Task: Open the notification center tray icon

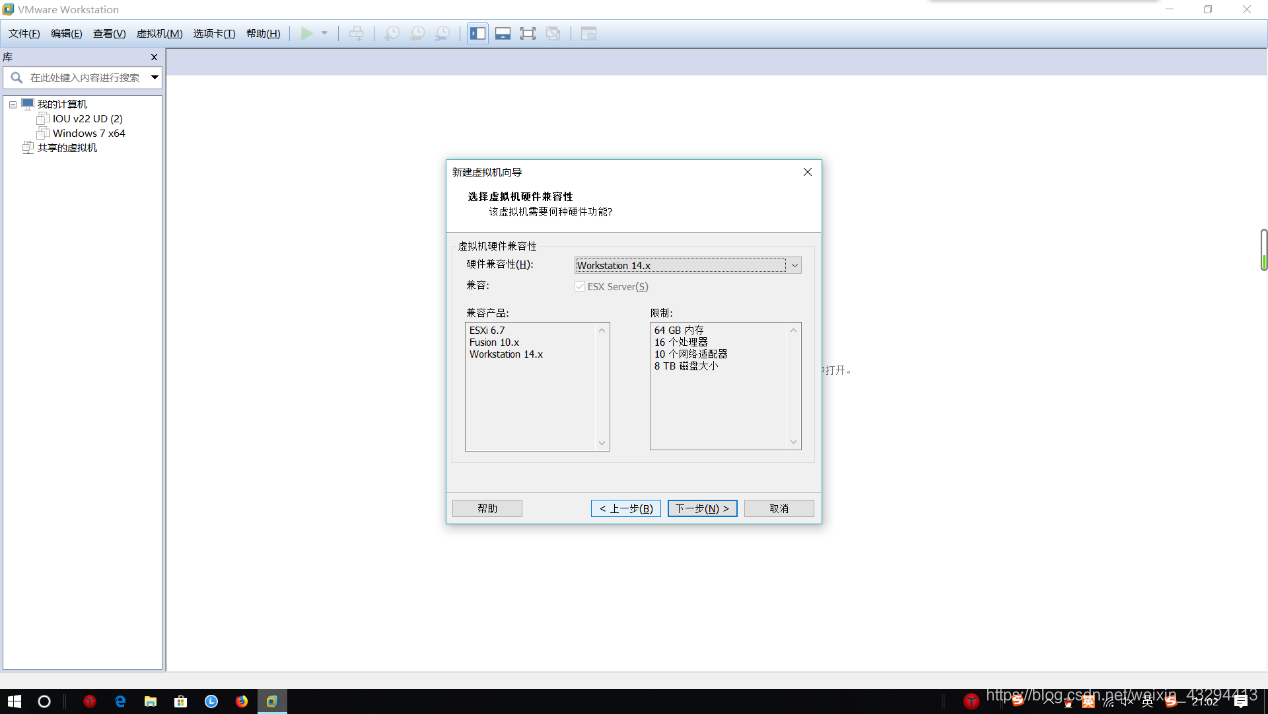Action: pyautogui.click(x=1241, y=702)
